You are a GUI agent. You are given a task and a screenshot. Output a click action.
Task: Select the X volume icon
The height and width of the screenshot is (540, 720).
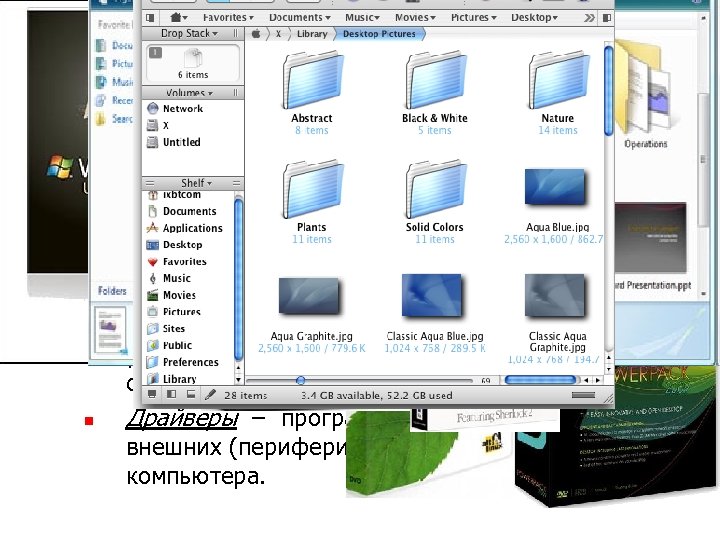coord(152,125)
